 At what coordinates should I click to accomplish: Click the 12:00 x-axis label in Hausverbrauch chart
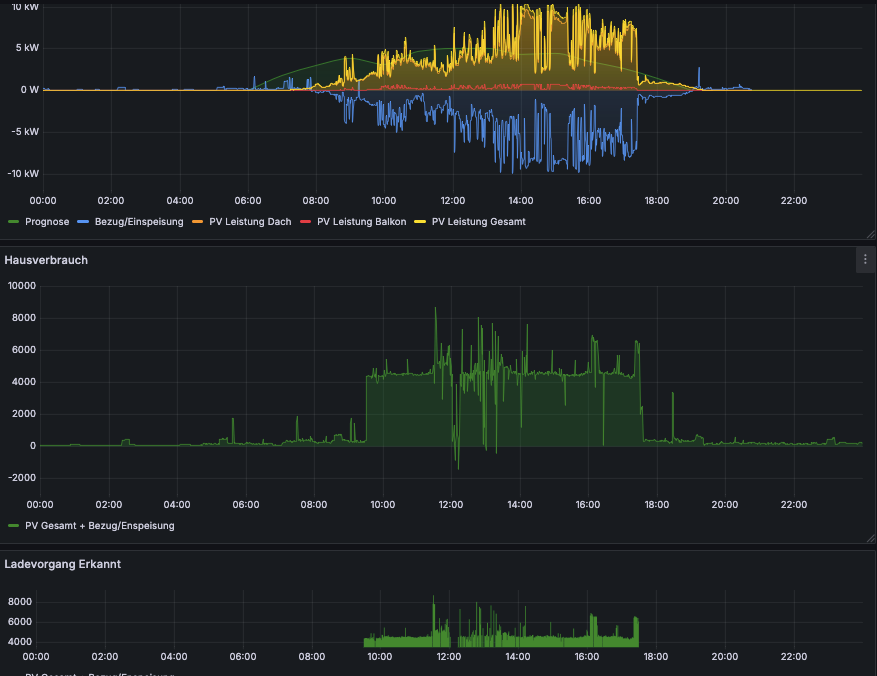(x=451, y=504)
